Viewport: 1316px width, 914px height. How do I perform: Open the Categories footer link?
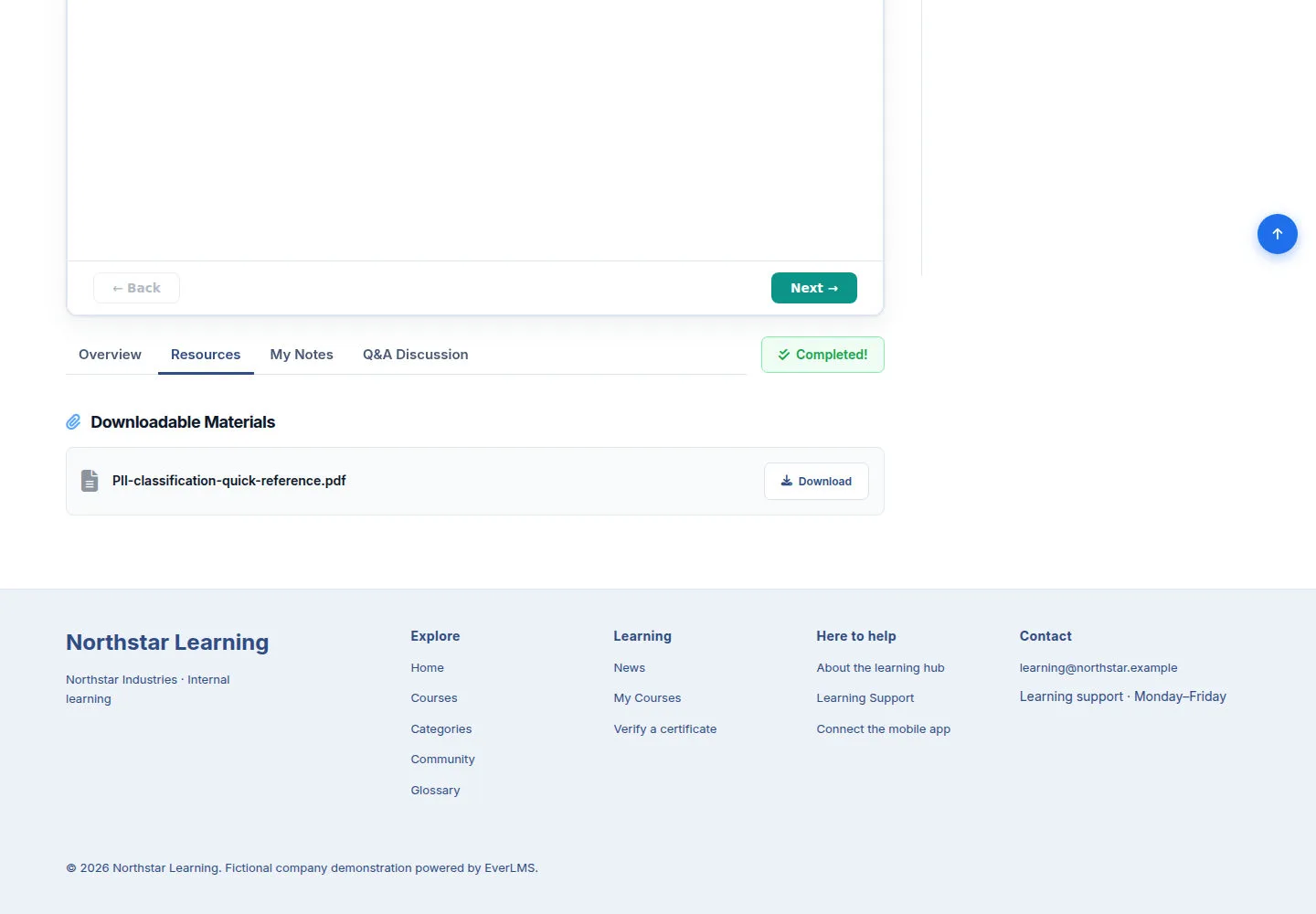click(x=441, y=729)
